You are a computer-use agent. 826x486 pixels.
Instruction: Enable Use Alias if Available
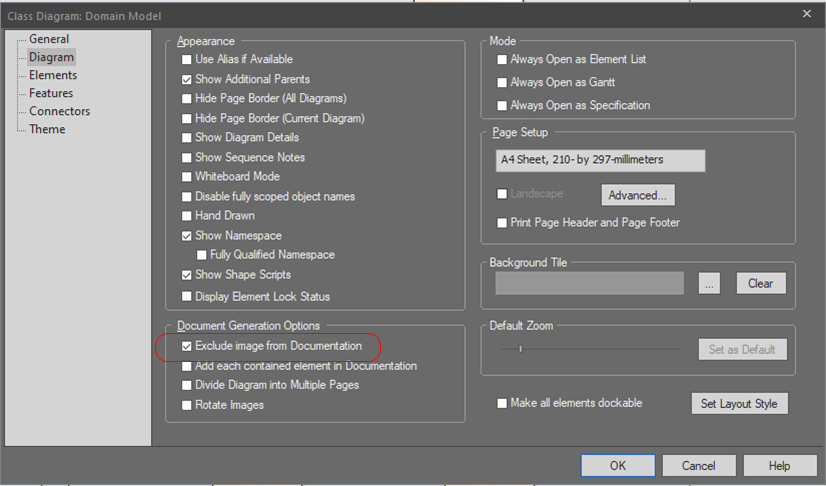click(186, 59)
